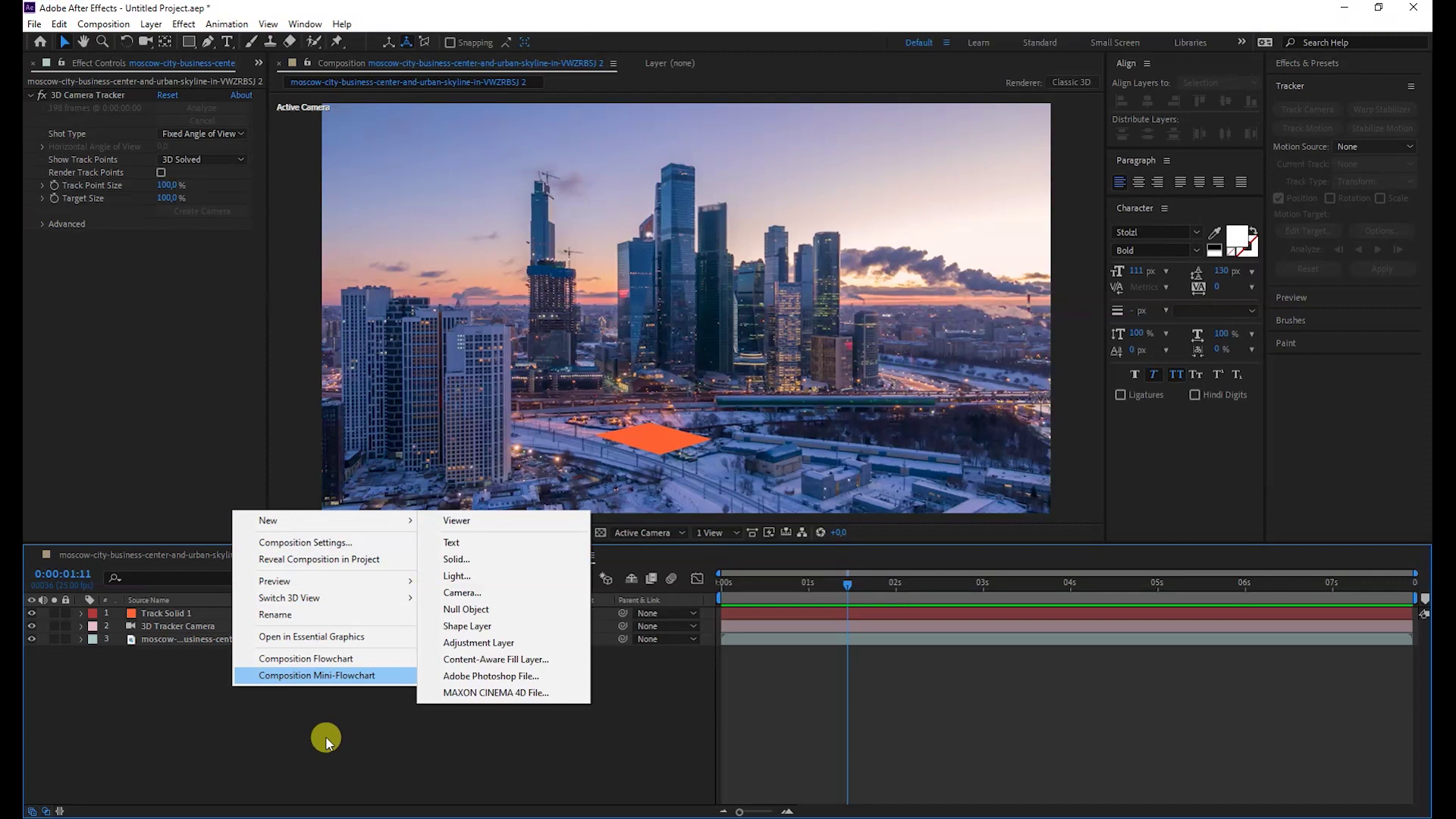This screenshot has height=819, width=1456.
Task: Select the Horizontal Type tool
Action: pyautogui.click(x=227, y=42)
